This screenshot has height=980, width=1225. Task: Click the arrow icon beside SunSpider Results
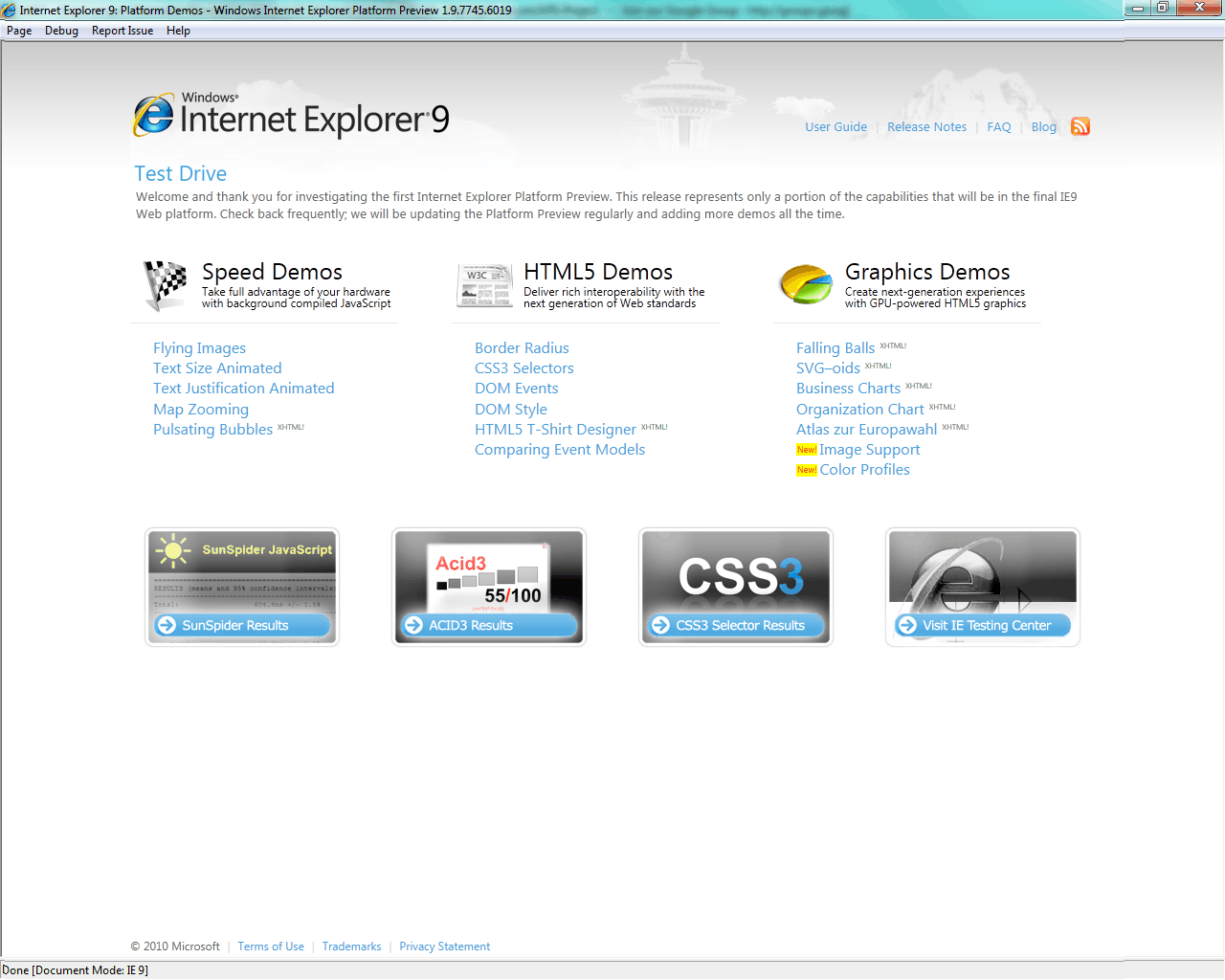tap(167, 625)
